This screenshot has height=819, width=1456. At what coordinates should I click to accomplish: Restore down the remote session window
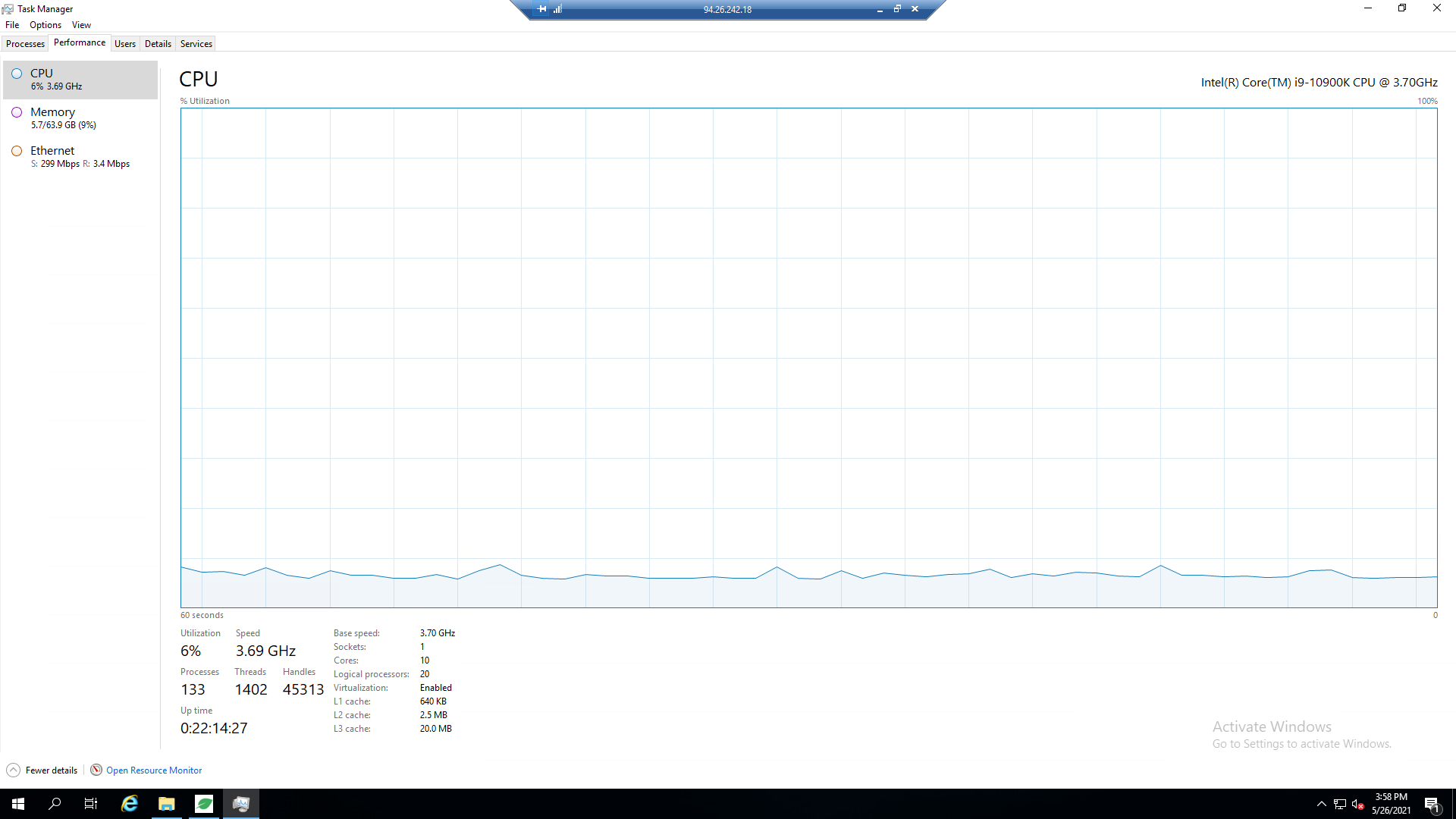coord(897,9)
